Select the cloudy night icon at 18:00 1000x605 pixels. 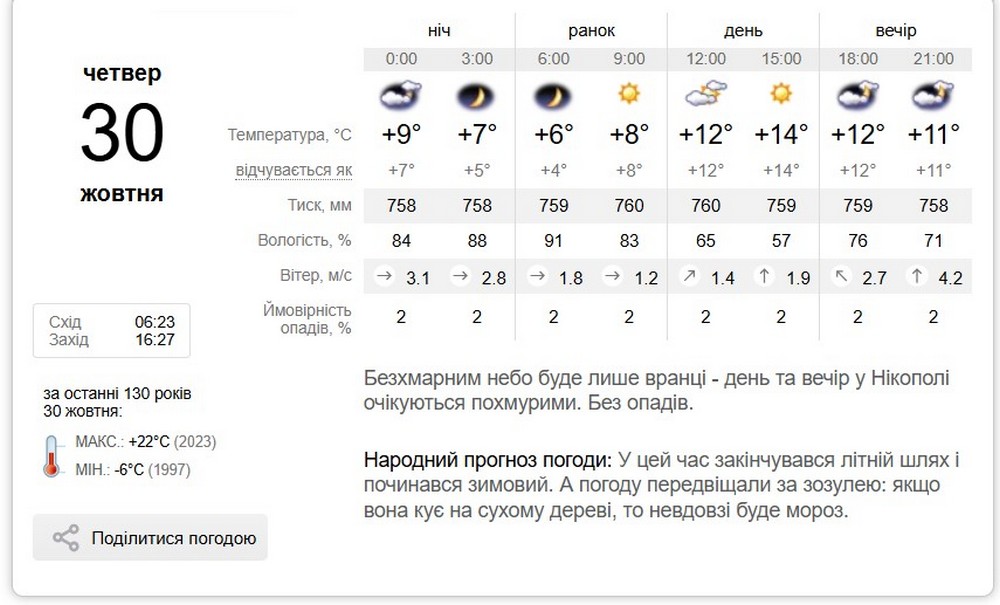[857, 96]
